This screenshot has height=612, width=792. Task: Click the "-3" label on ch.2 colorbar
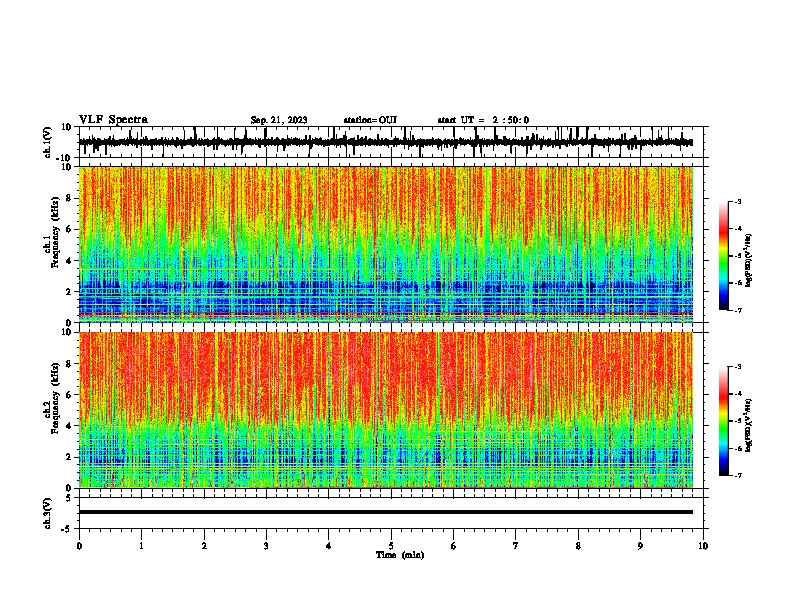click(737, 367)
